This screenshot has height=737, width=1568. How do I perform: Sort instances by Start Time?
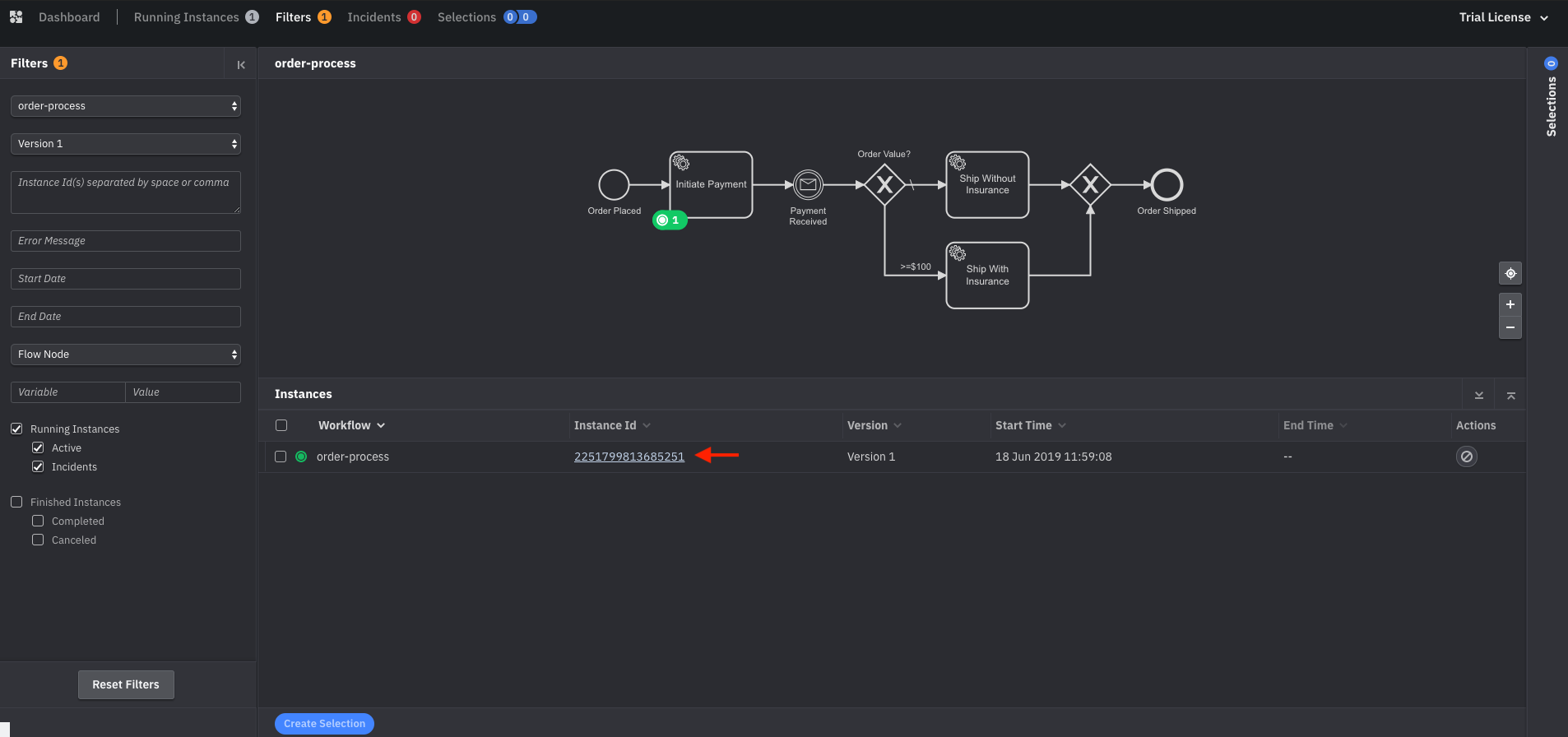[x=1030, y=425]
